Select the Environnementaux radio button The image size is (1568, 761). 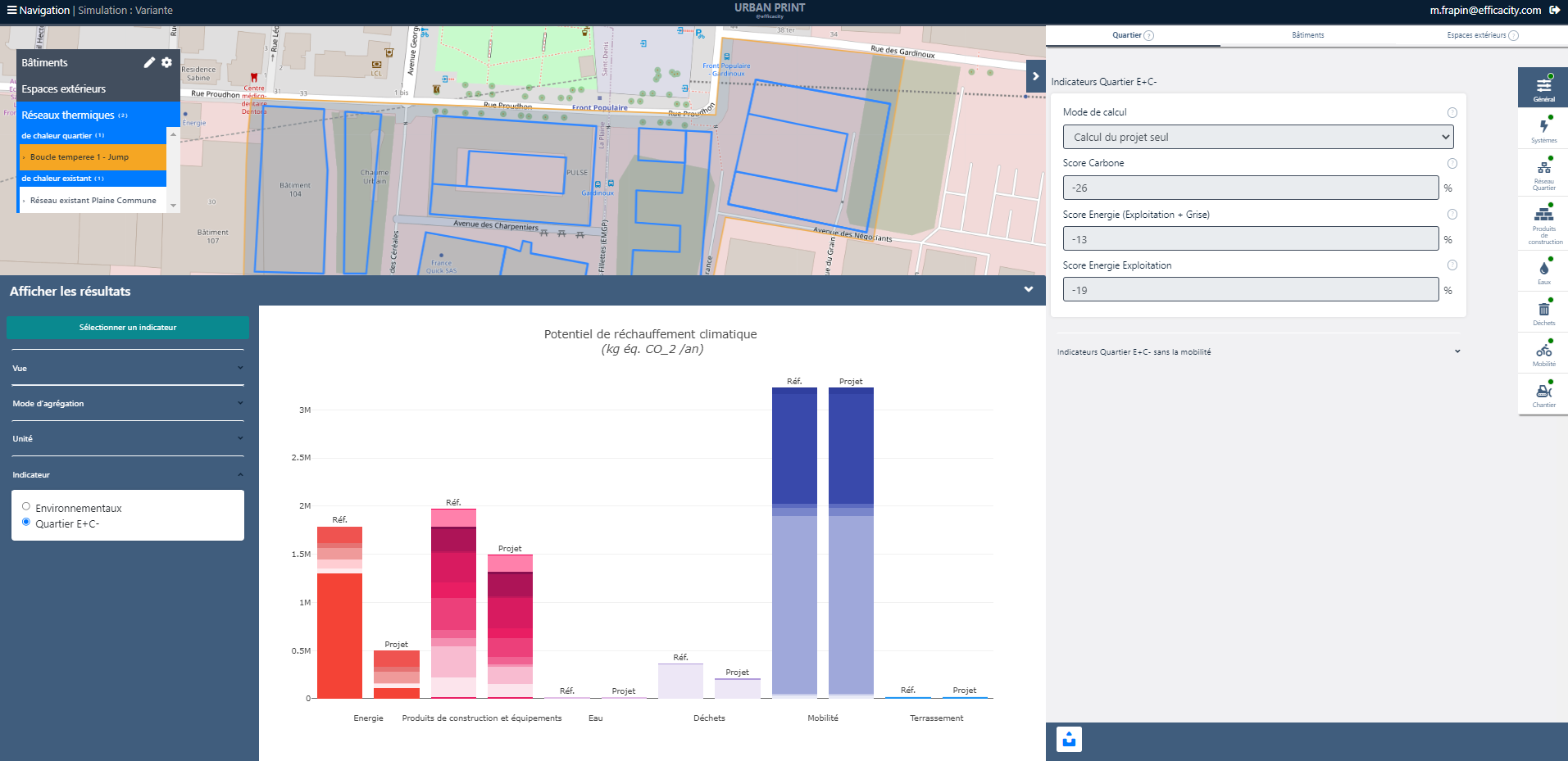coord(26,507)
